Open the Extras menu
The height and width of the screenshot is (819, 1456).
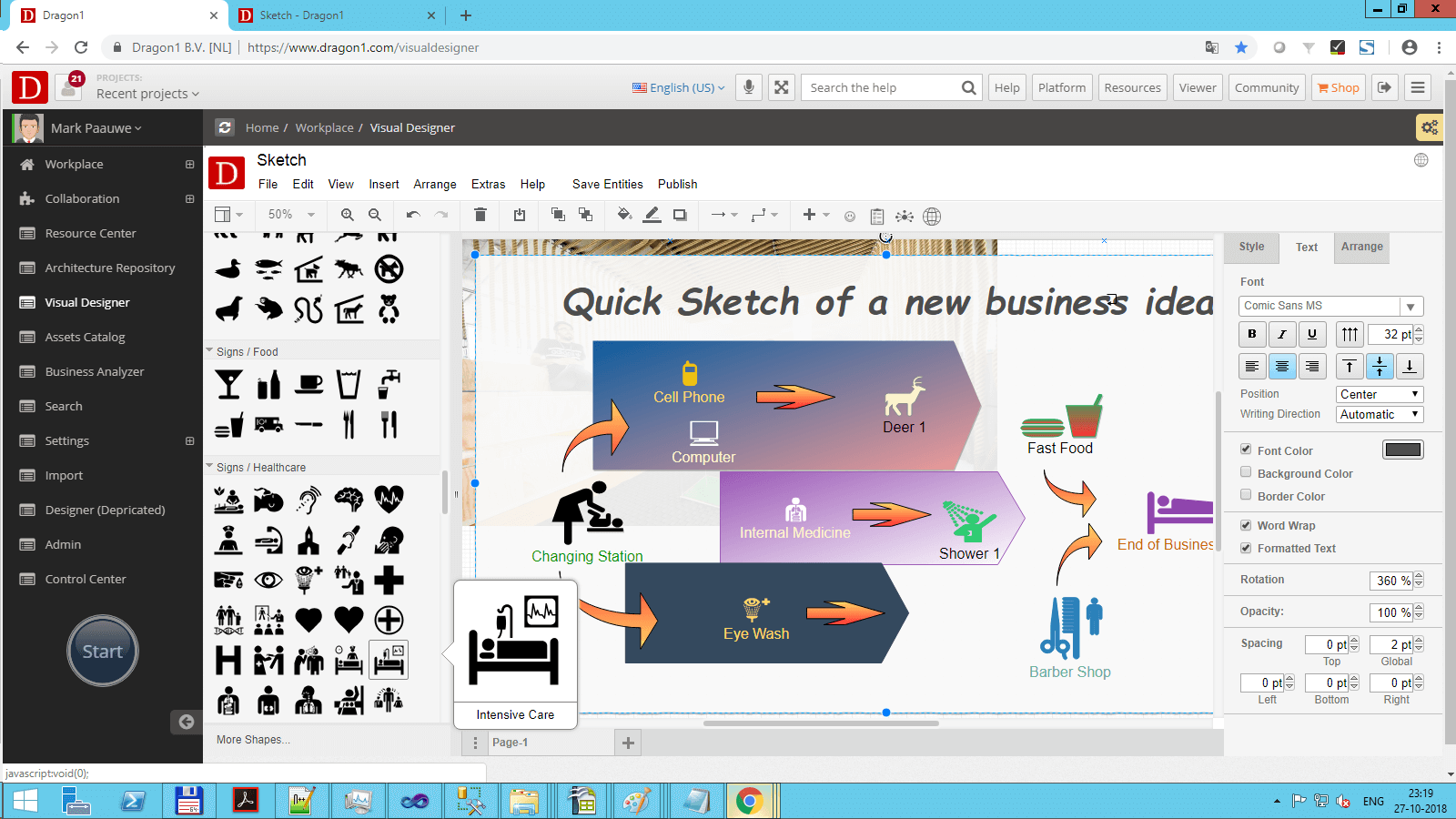pyautogui.click(x=488, y=184)
